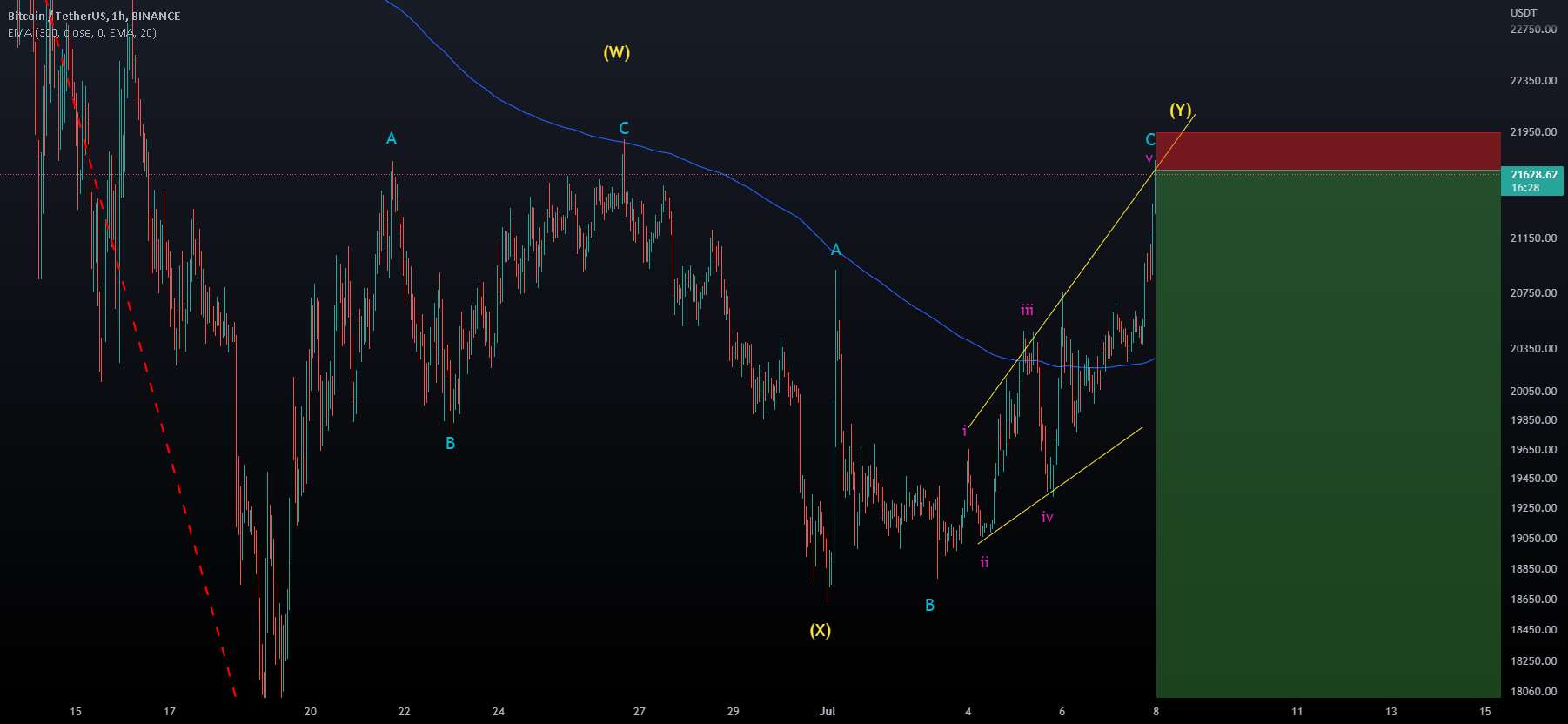Click the 19450.00 price axis label
The width and height of the screenshot is (1568, 724).
tap(1533, 478)
